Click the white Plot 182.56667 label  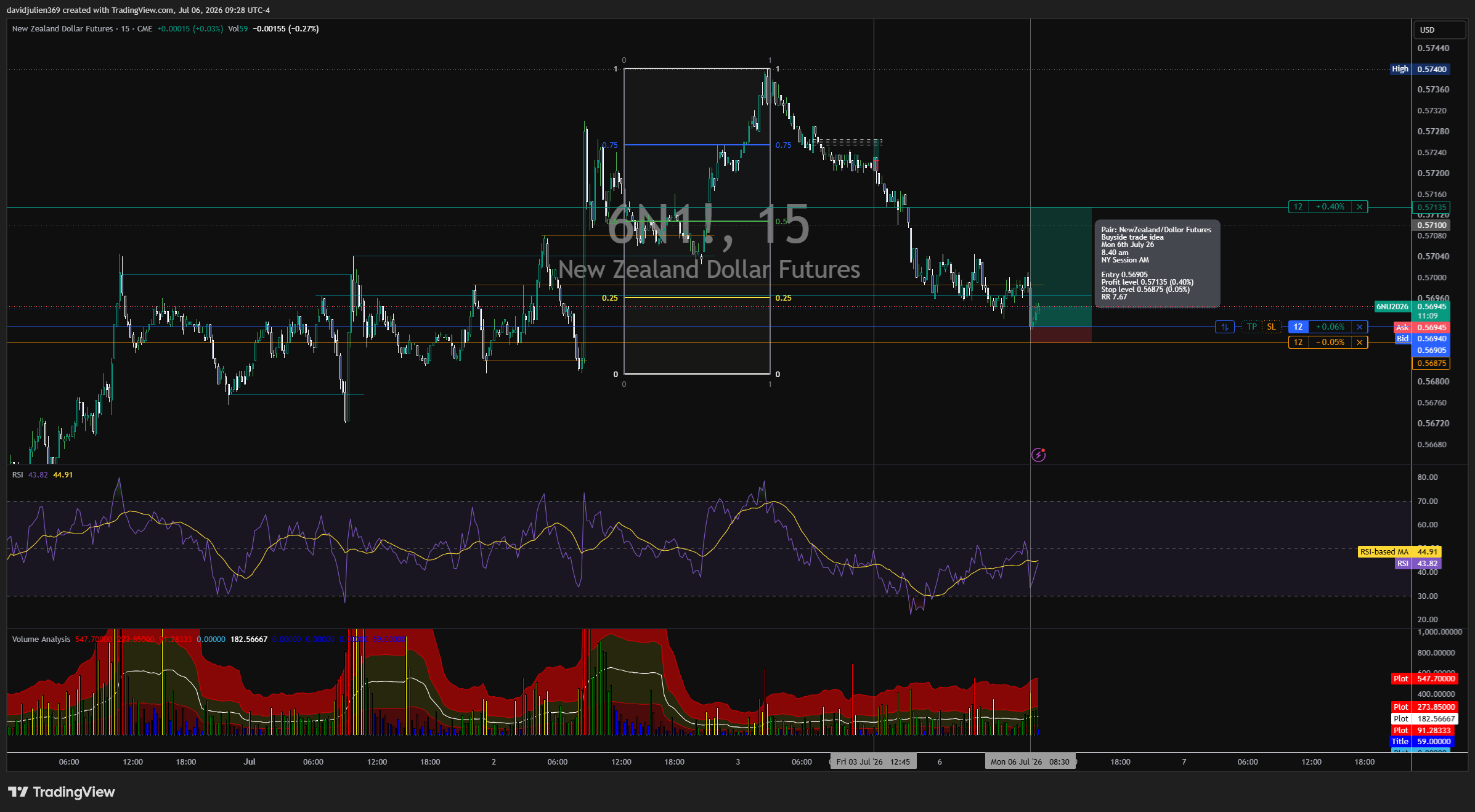pos(1425,719)
